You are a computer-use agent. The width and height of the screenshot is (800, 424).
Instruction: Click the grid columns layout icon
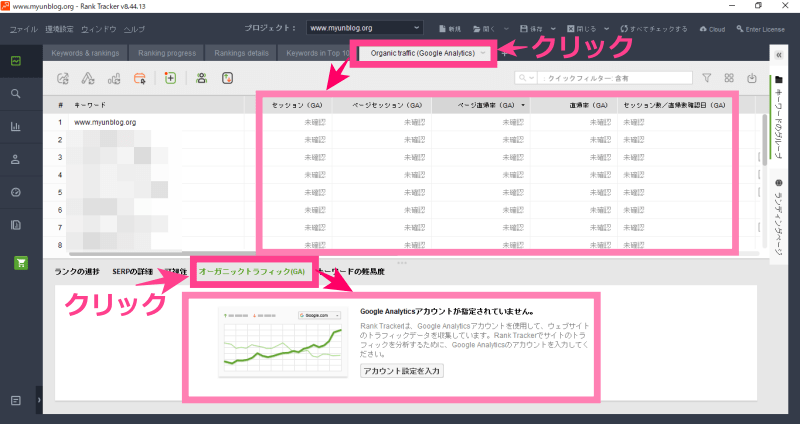[x=729, y=78]
